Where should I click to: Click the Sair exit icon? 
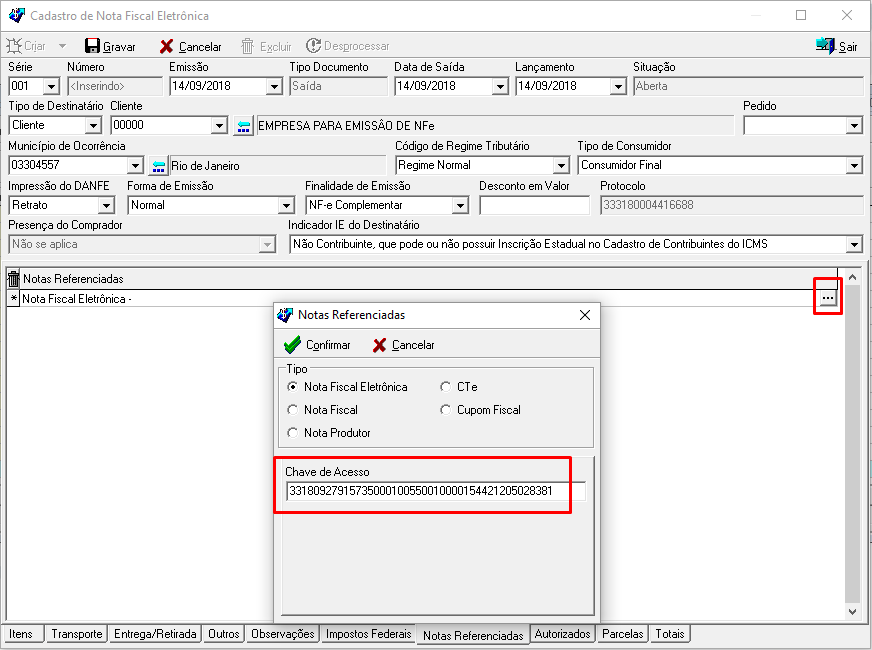click(825, 46)
